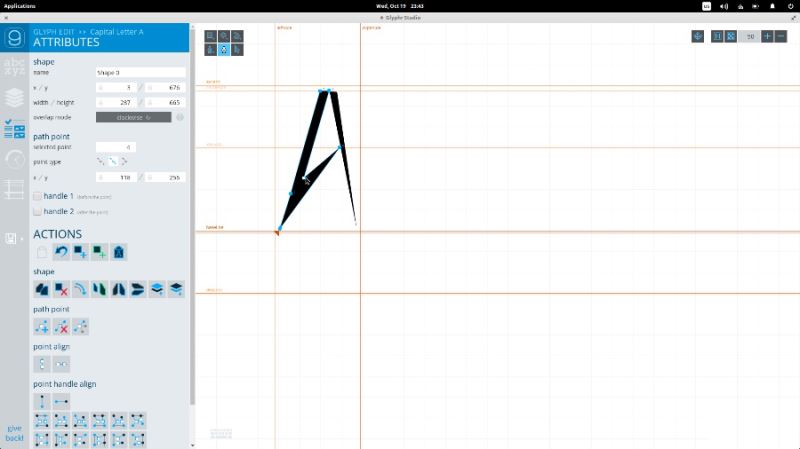Toggle lock on shape x position

(x=101, y=88)
